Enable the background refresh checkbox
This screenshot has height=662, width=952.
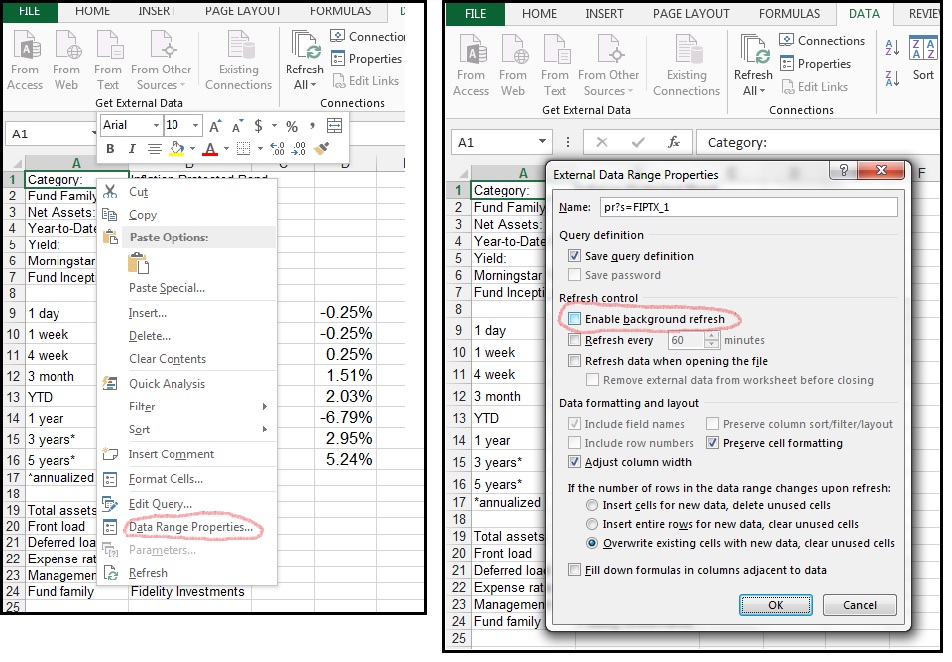click(574, 319)
